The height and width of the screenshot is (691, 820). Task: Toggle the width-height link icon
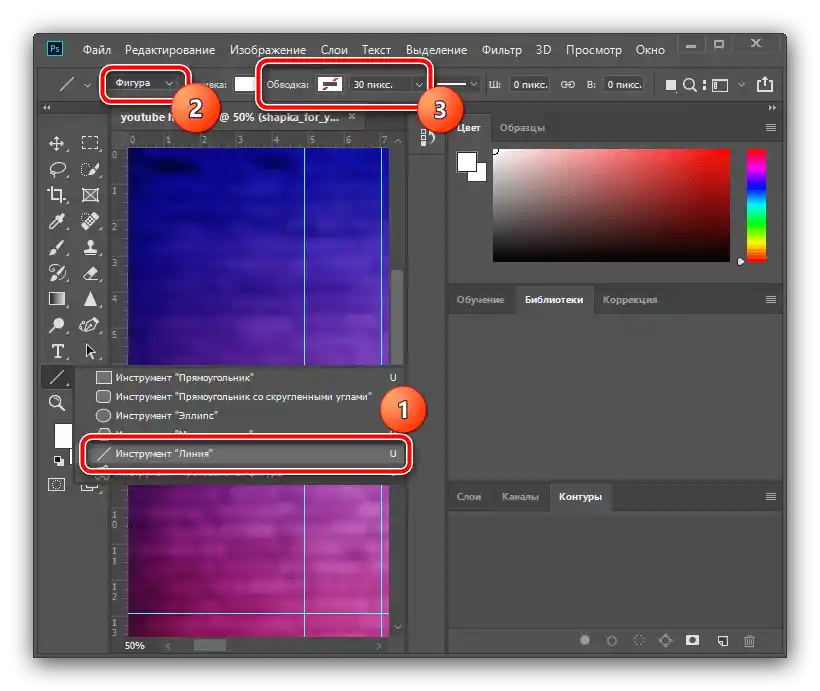(x=567, y=85)
